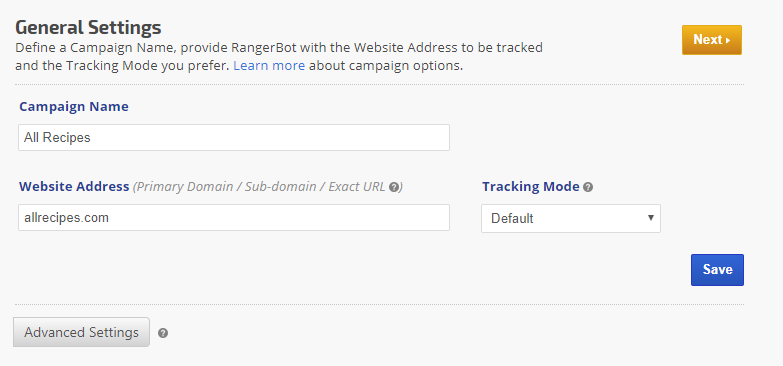Click help icon beside Exact URL hint
The height and width of the screenshot is (366, 783).
coord(394,187)
